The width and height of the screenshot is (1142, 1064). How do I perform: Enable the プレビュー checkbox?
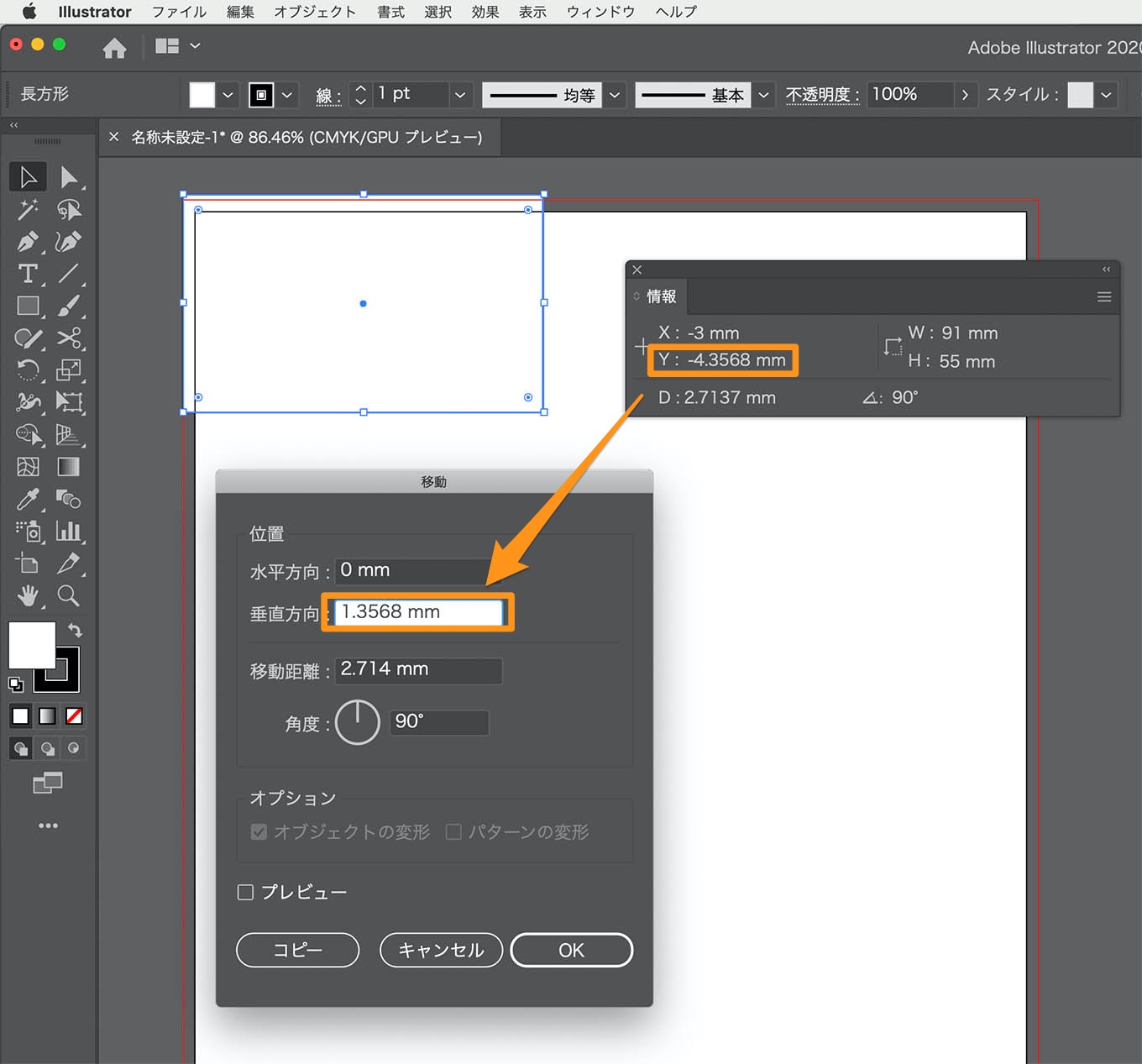[x=245, y=892]
